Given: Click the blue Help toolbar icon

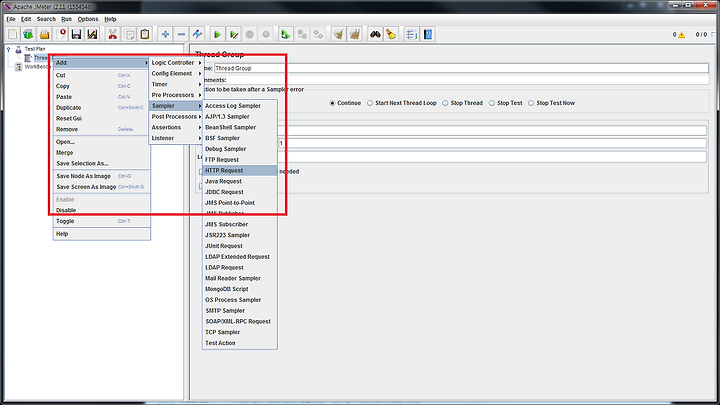Looking at the screenshot, I should pyautogui.click(x=428, y=34).
